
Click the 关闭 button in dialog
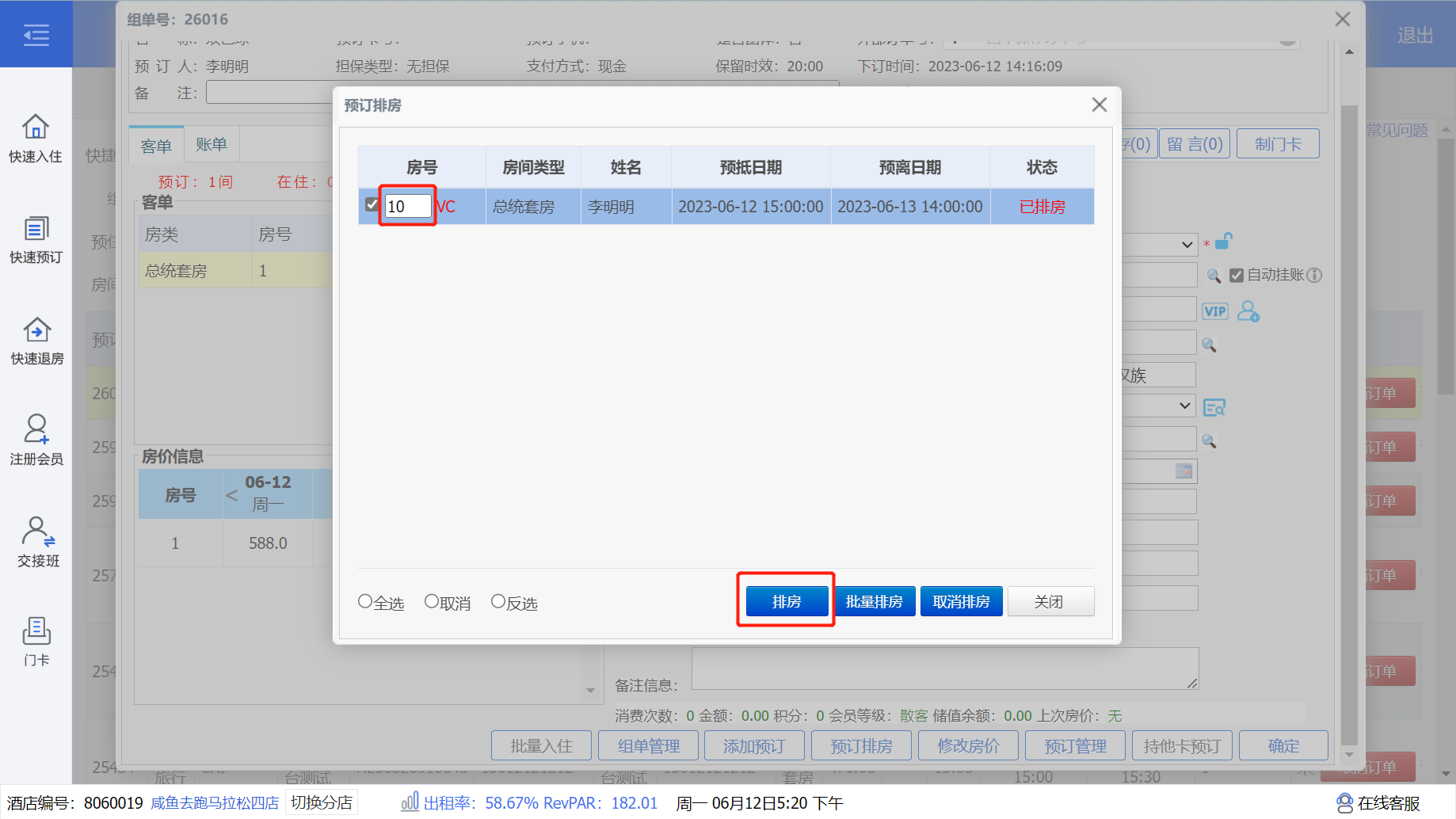point(1050,601)
